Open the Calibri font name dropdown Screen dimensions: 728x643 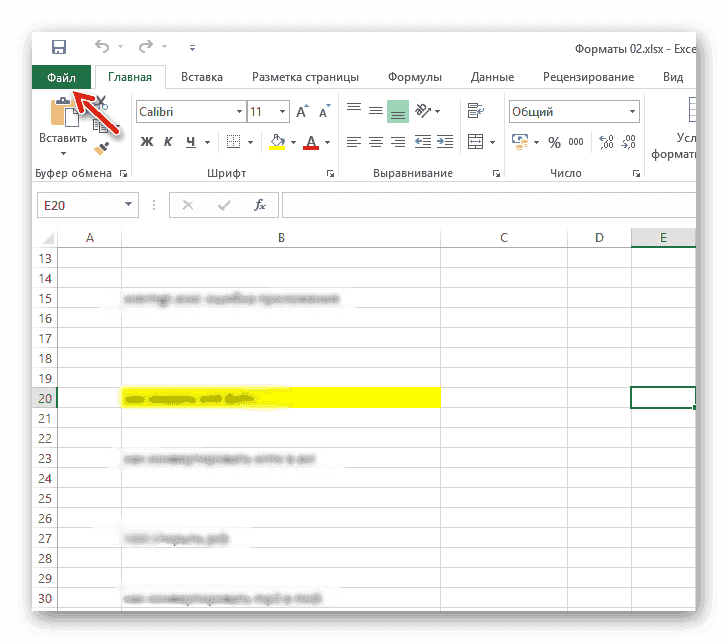[x=239, y=111]
